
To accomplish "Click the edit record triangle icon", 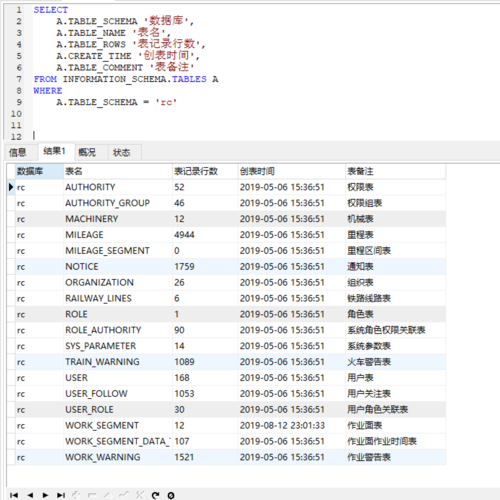I will 108,495.
